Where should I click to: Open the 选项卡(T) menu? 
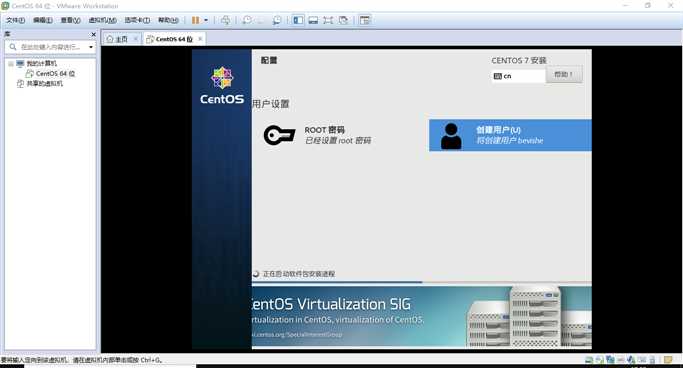click(137, 20)
